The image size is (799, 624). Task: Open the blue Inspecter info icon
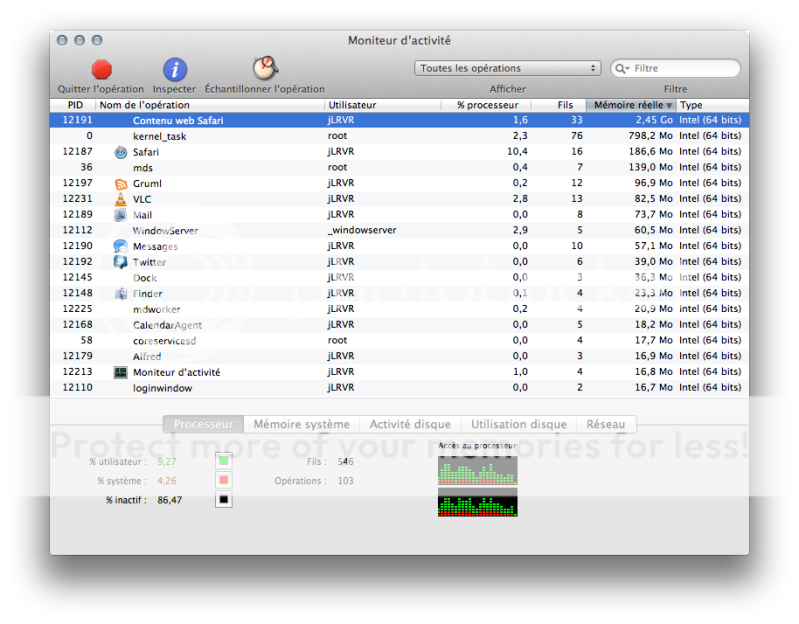[175, 70]
